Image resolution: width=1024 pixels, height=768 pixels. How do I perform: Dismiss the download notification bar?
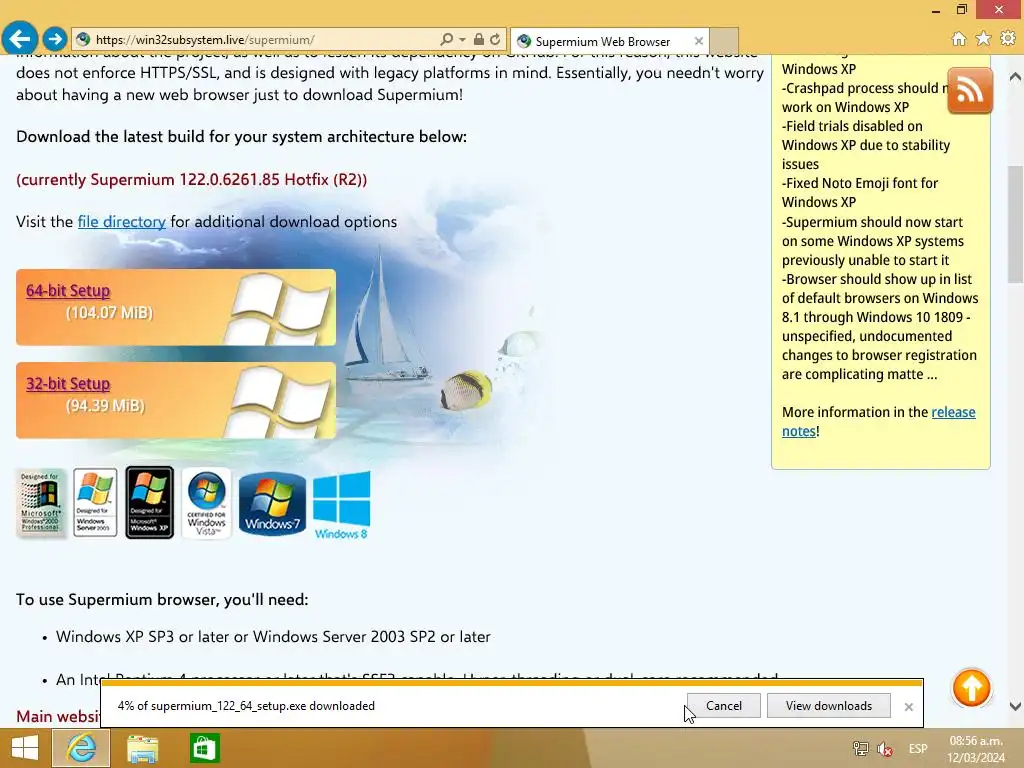[x=908, y=707]
